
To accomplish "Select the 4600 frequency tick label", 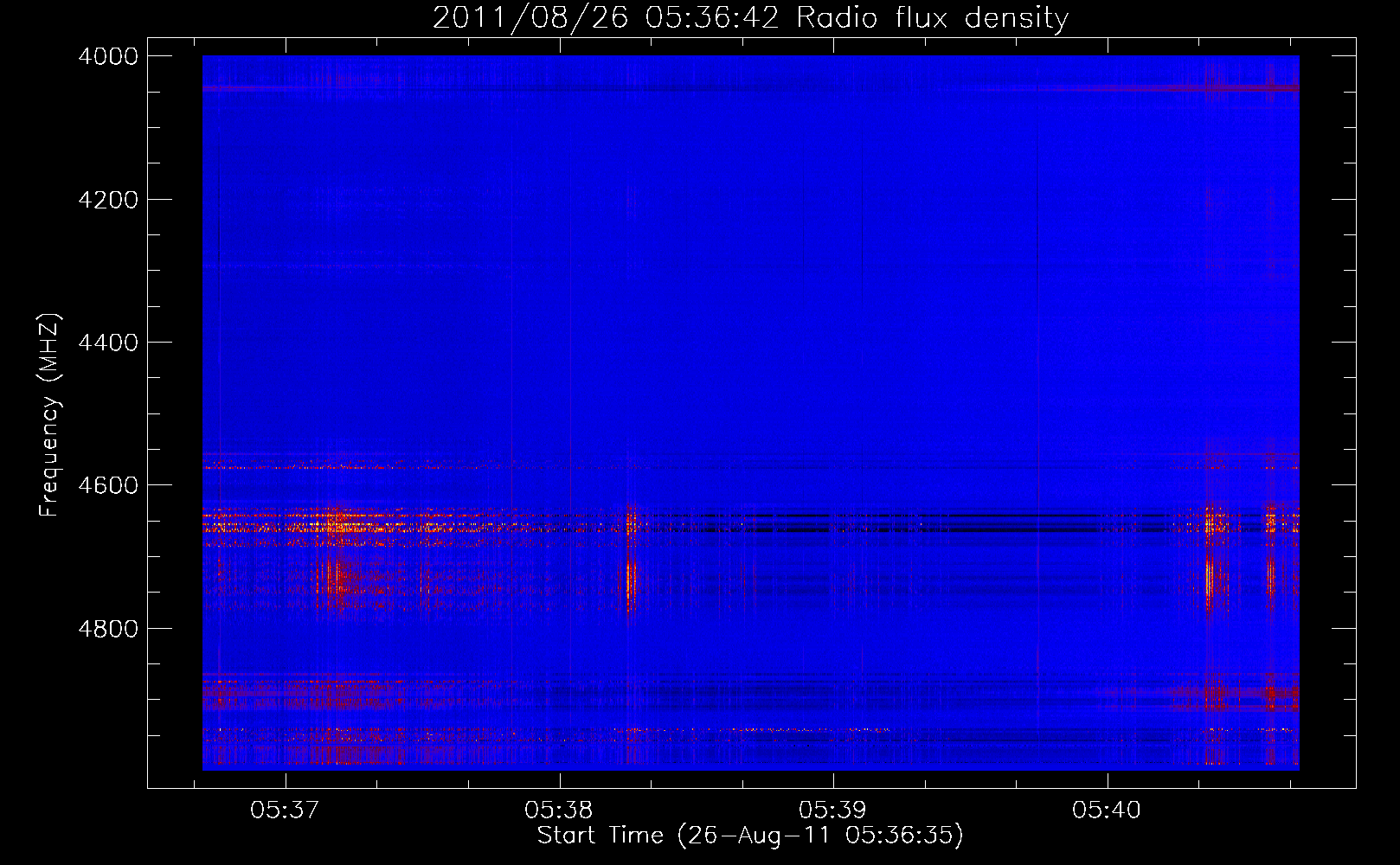I will [108, 485].
